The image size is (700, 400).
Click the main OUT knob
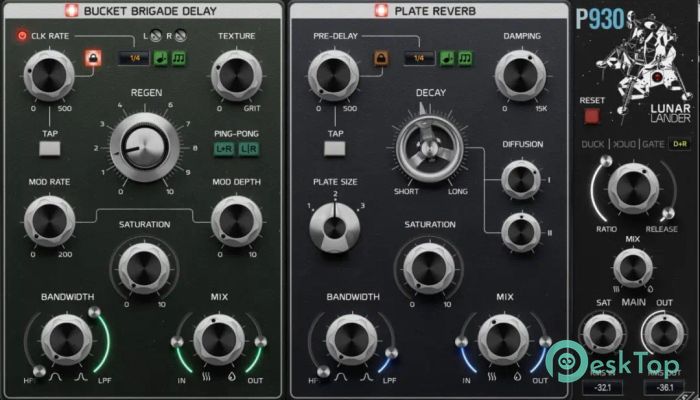click(x=664, y=333)
